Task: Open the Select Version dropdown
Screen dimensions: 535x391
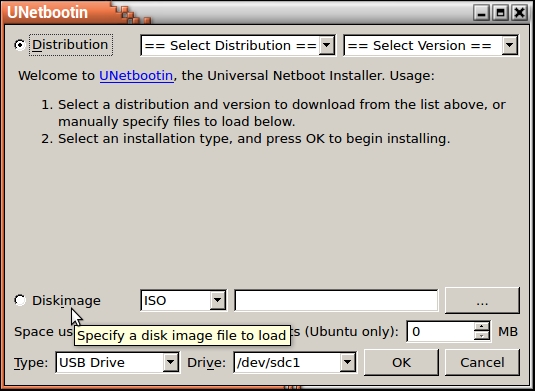Action: pyautogui.click(x=431, y=45)
